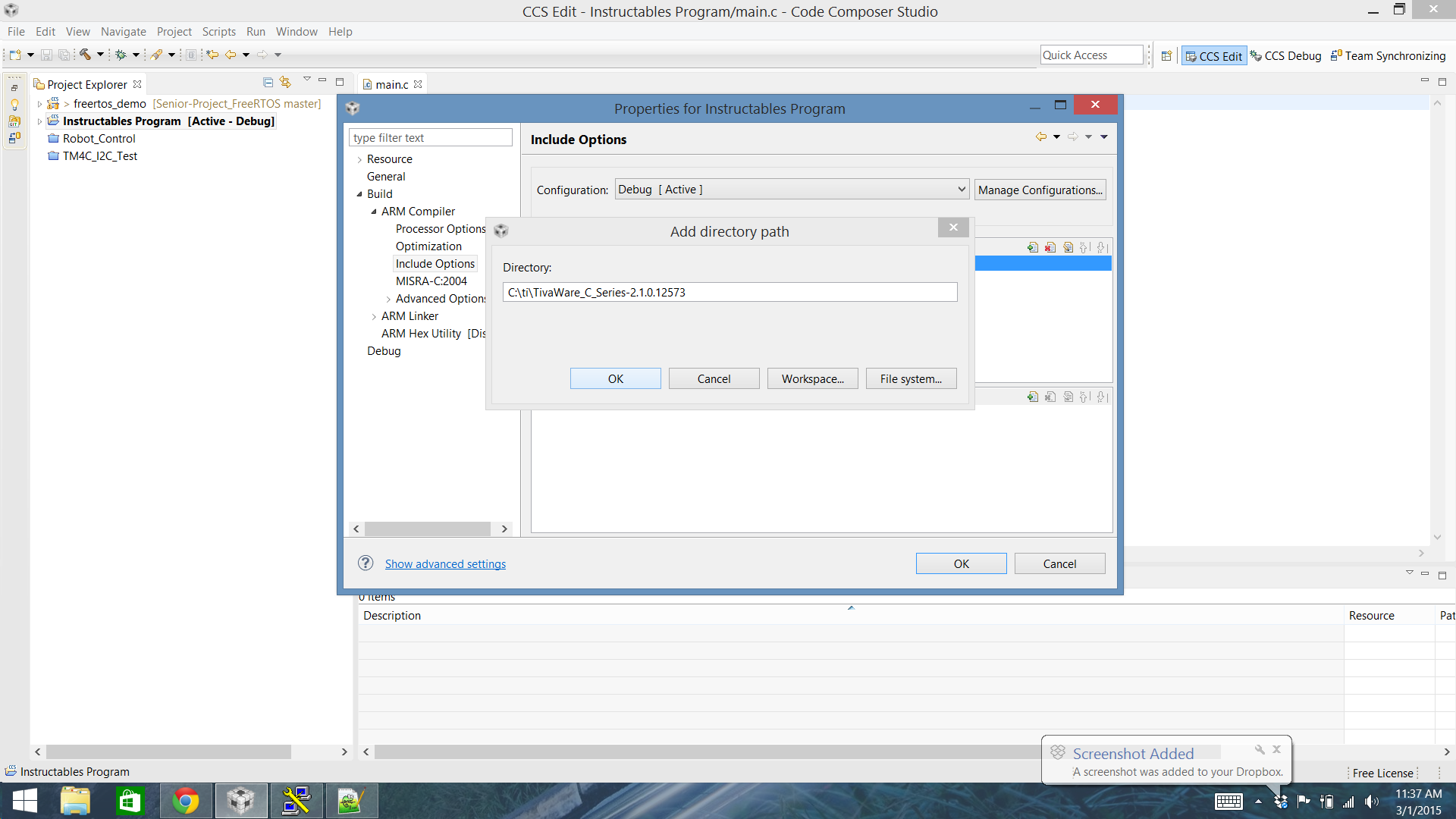Click the Workspace... button
The width and height of the screenshot is (1456, 819).
pyautogui.click(x=812, y=378)
